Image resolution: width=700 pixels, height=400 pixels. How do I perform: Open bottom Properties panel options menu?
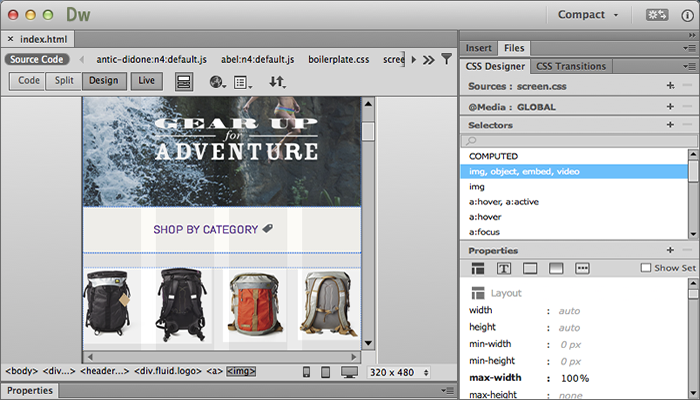click(x=448, y=391)
